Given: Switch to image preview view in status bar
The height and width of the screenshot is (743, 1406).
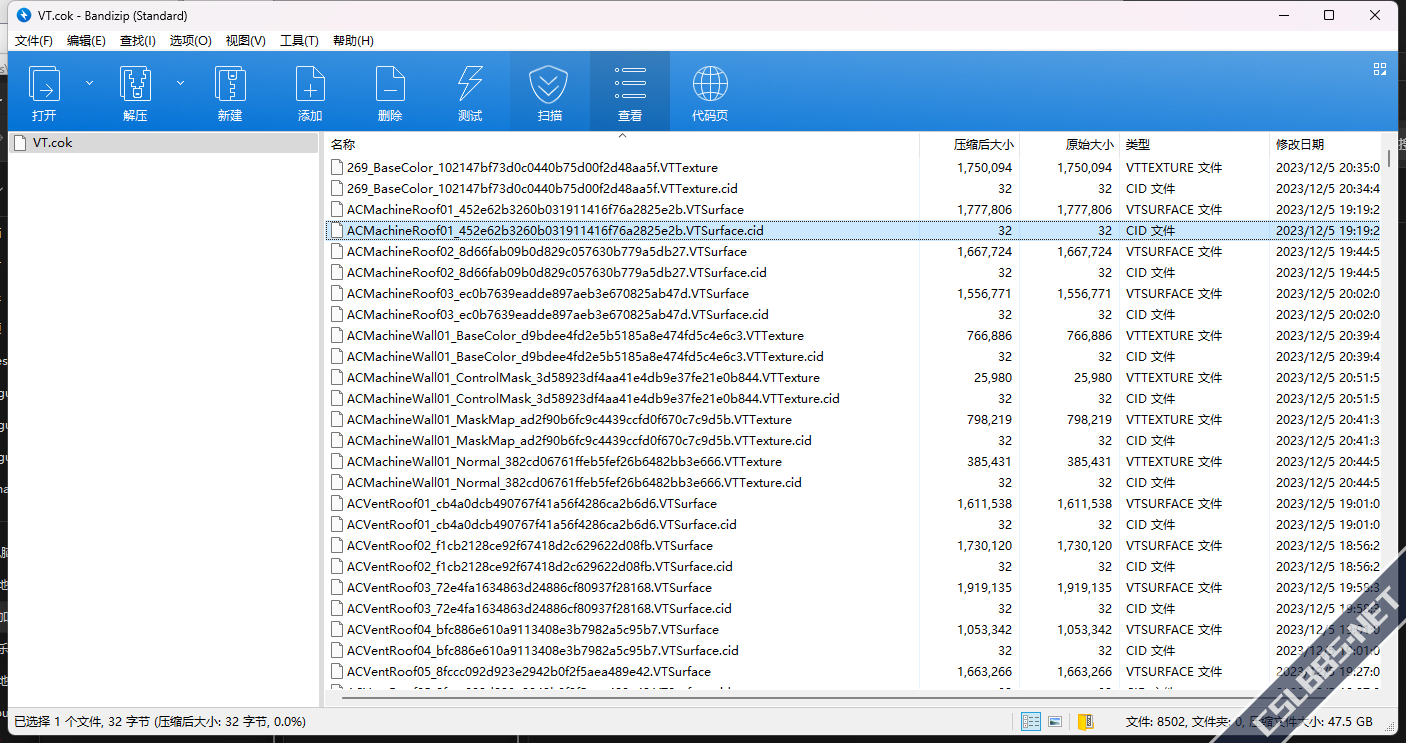Looking at the screenshot, I should (1055, 721).
